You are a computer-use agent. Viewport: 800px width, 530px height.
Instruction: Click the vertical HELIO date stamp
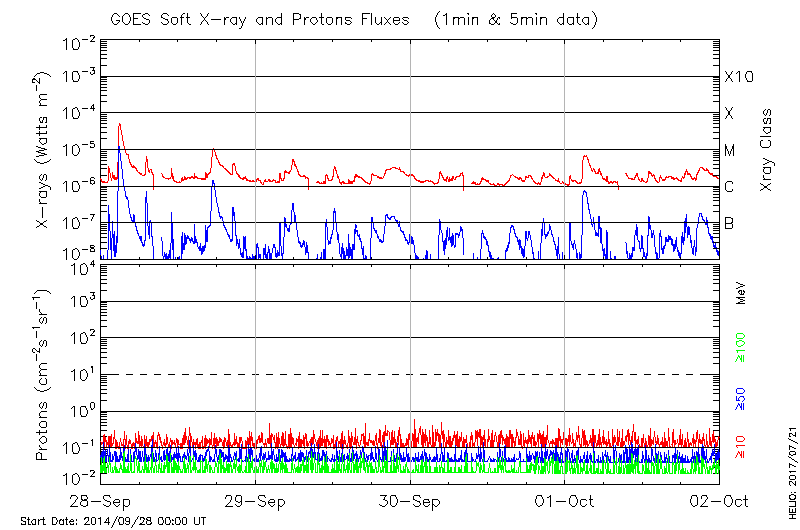click(791, 463)
